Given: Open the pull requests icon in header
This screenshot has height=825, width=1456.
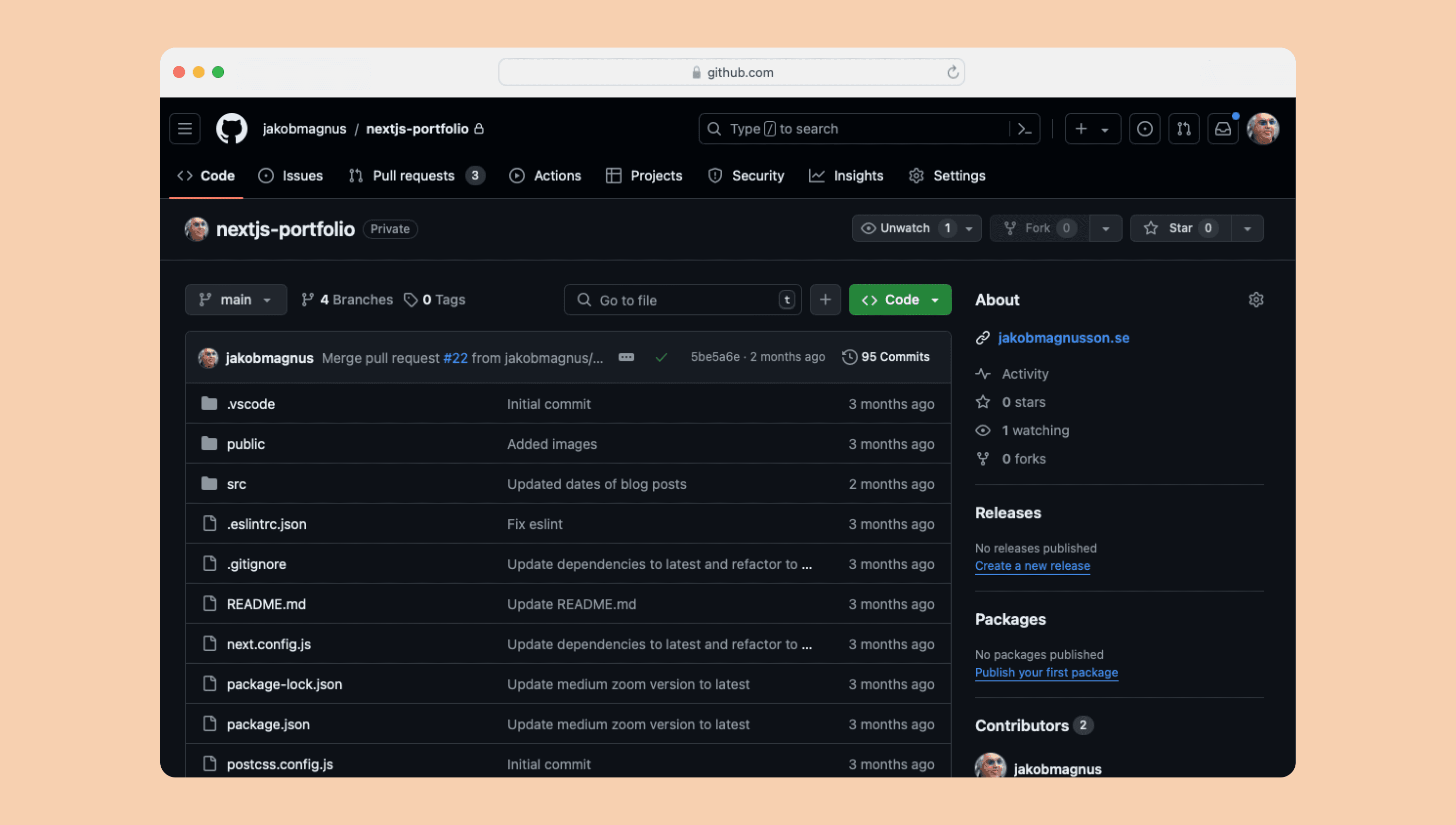Looking at the screenshot, I should click(x=1184, y=129).
